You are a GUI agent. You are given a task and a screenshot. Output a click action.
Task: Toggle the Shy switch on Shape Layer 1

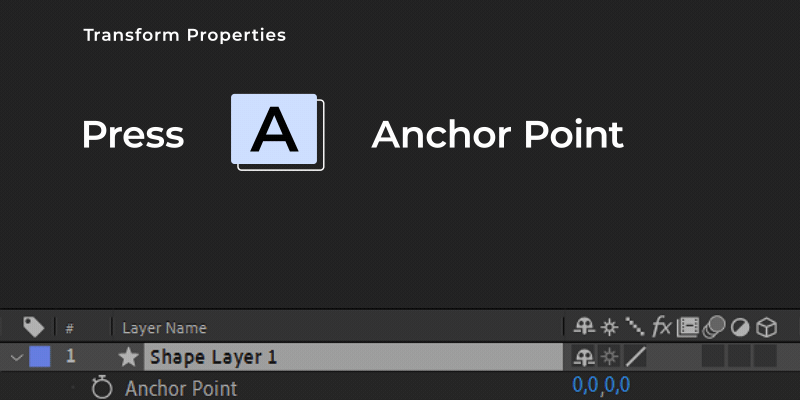(584, 357)
